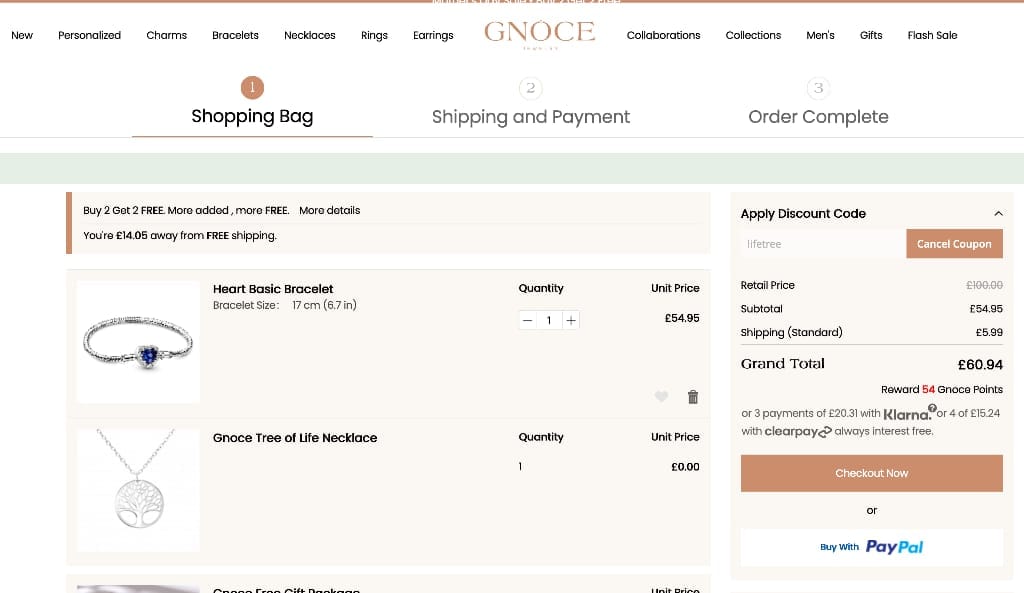
Task: Click the step 2 circle icon
Action: [530, 88]
